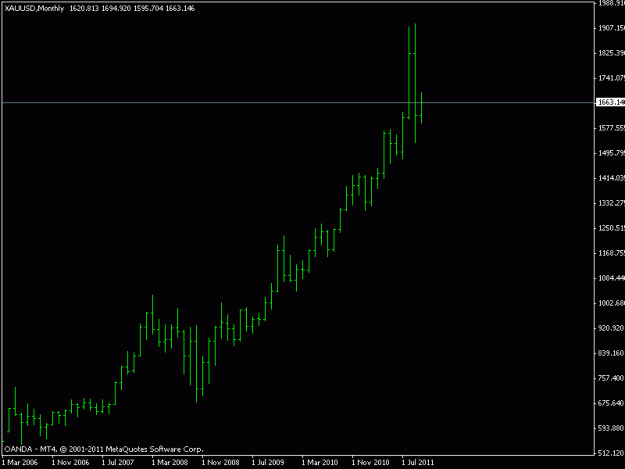
Task: Click the highlighted current price tag 1663.14
Action: point(610,102)
